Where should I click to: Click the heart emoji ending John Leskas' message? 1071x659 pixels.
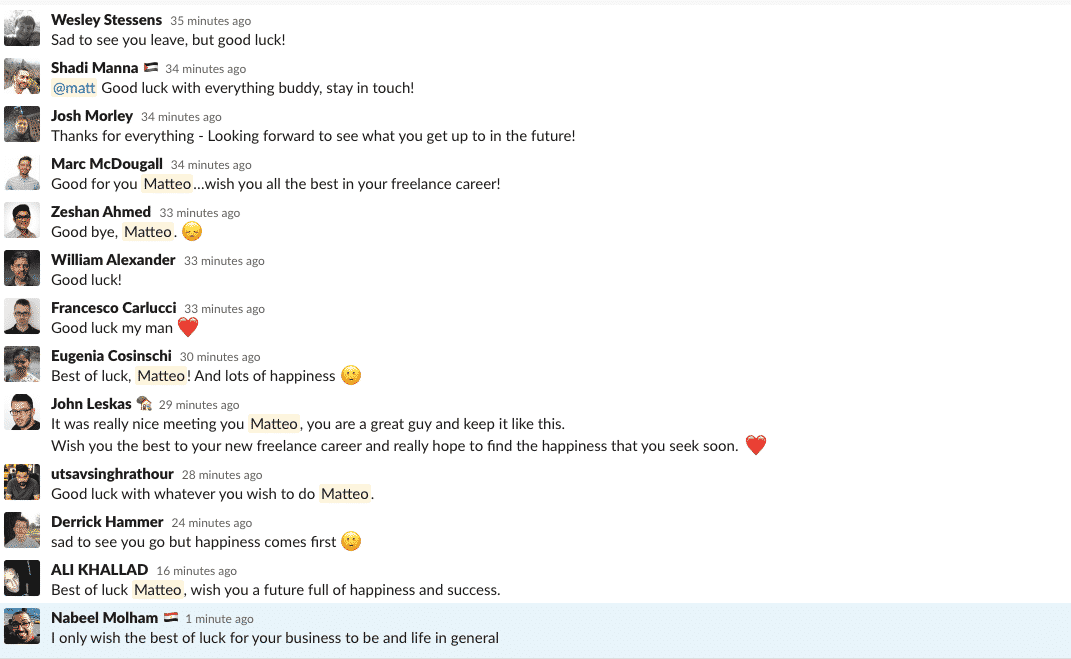(755, 445)
